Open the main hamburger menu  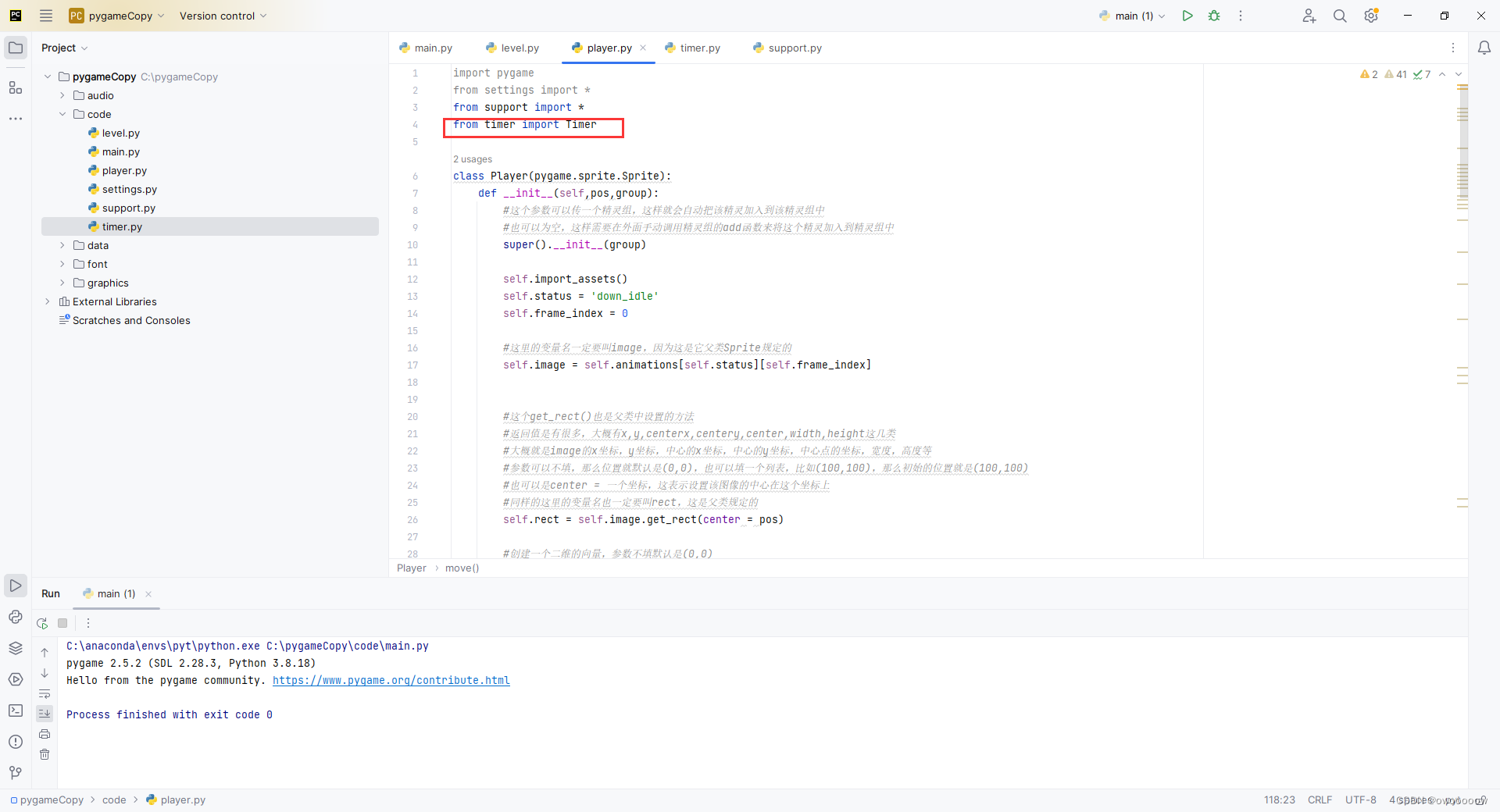tap(46, 16)
